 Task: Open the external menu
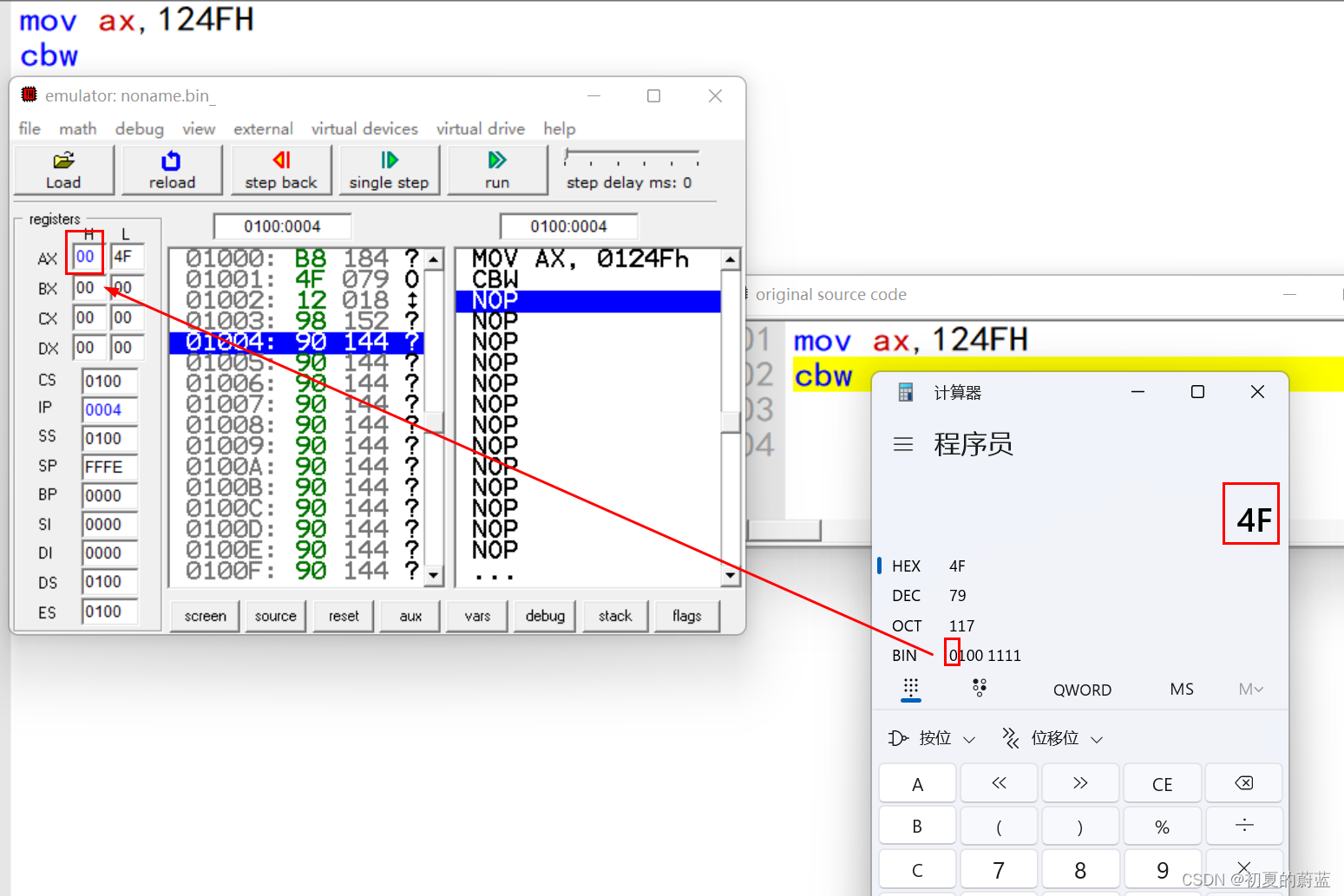(x=263, y=128)
